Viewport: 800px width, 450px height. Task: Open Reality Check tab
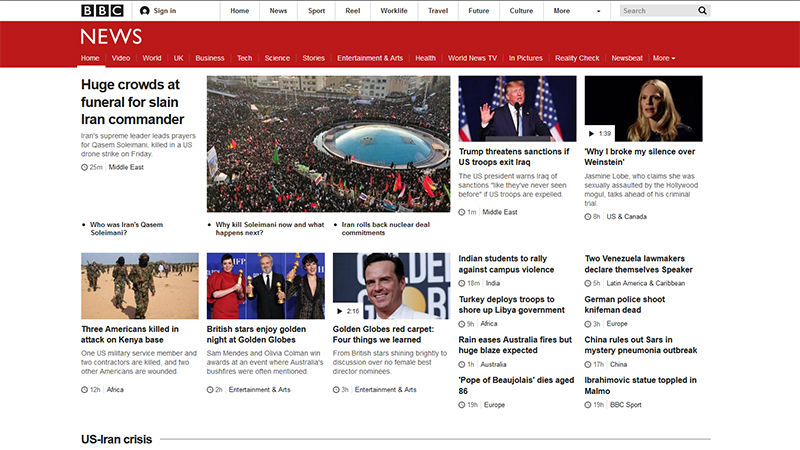[577, 58]
